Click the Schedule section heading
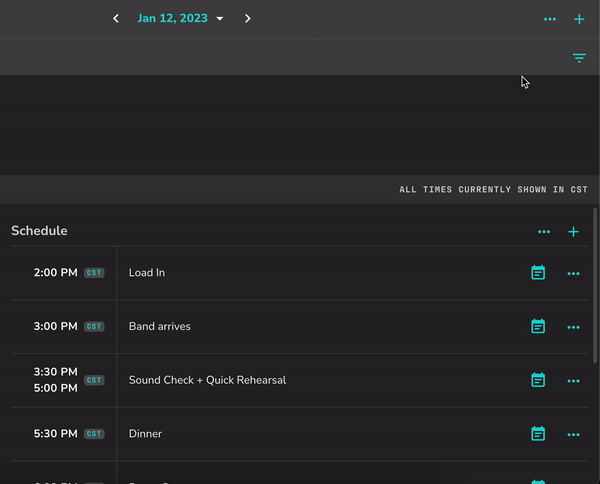Screen dimensions: 600x484 click(x=39, y=231)
